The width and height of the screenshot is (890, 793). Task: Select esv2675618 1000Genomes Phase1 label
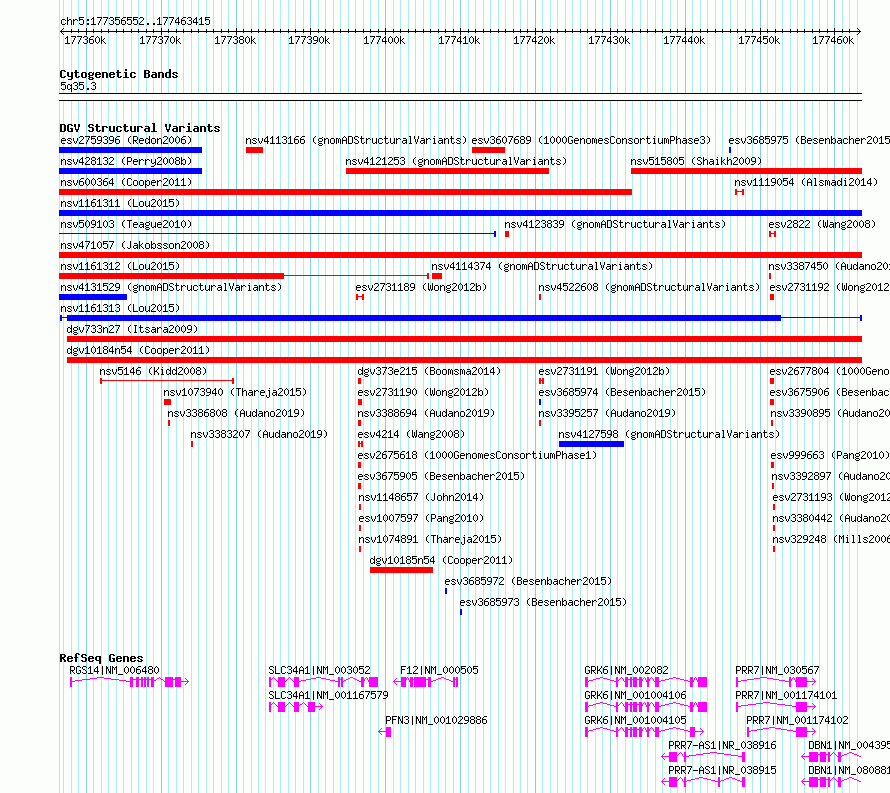[x=477, y=455]
